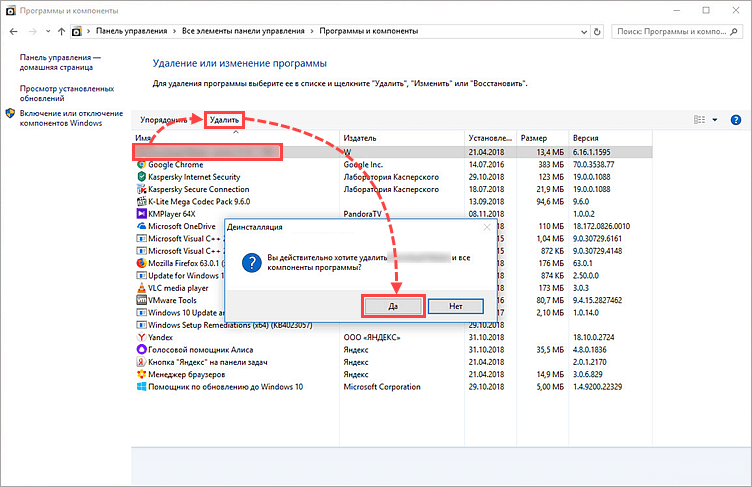The height and width of the screenshot is (487, 752).
Task: Click the VMware Tools icon
Action: (141, 300)
